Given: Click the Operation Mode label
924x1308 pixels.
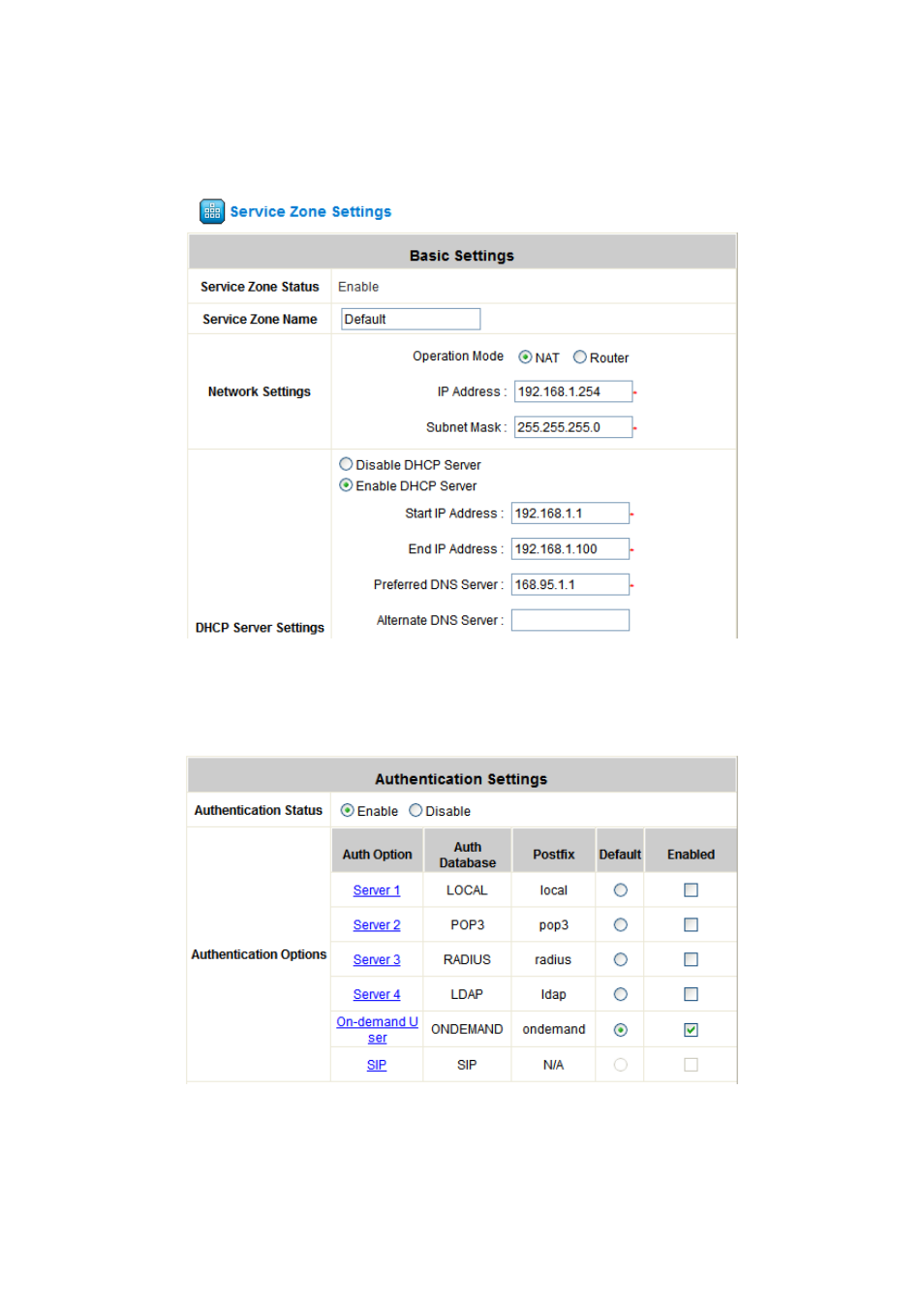Looking at the screenshot, I should tap(458, 357).
